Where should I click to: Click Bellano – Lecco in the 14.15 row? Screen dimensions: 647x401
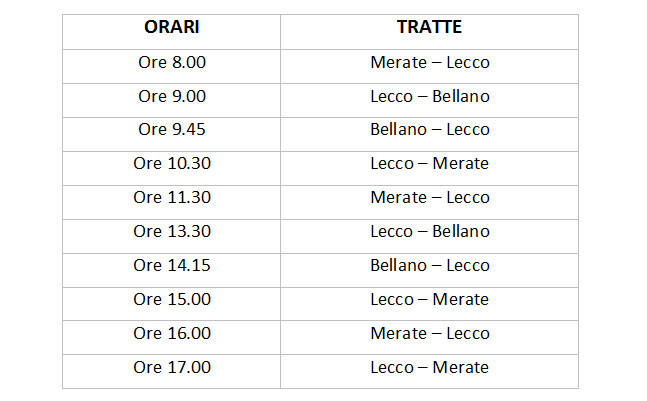[429, 265]
